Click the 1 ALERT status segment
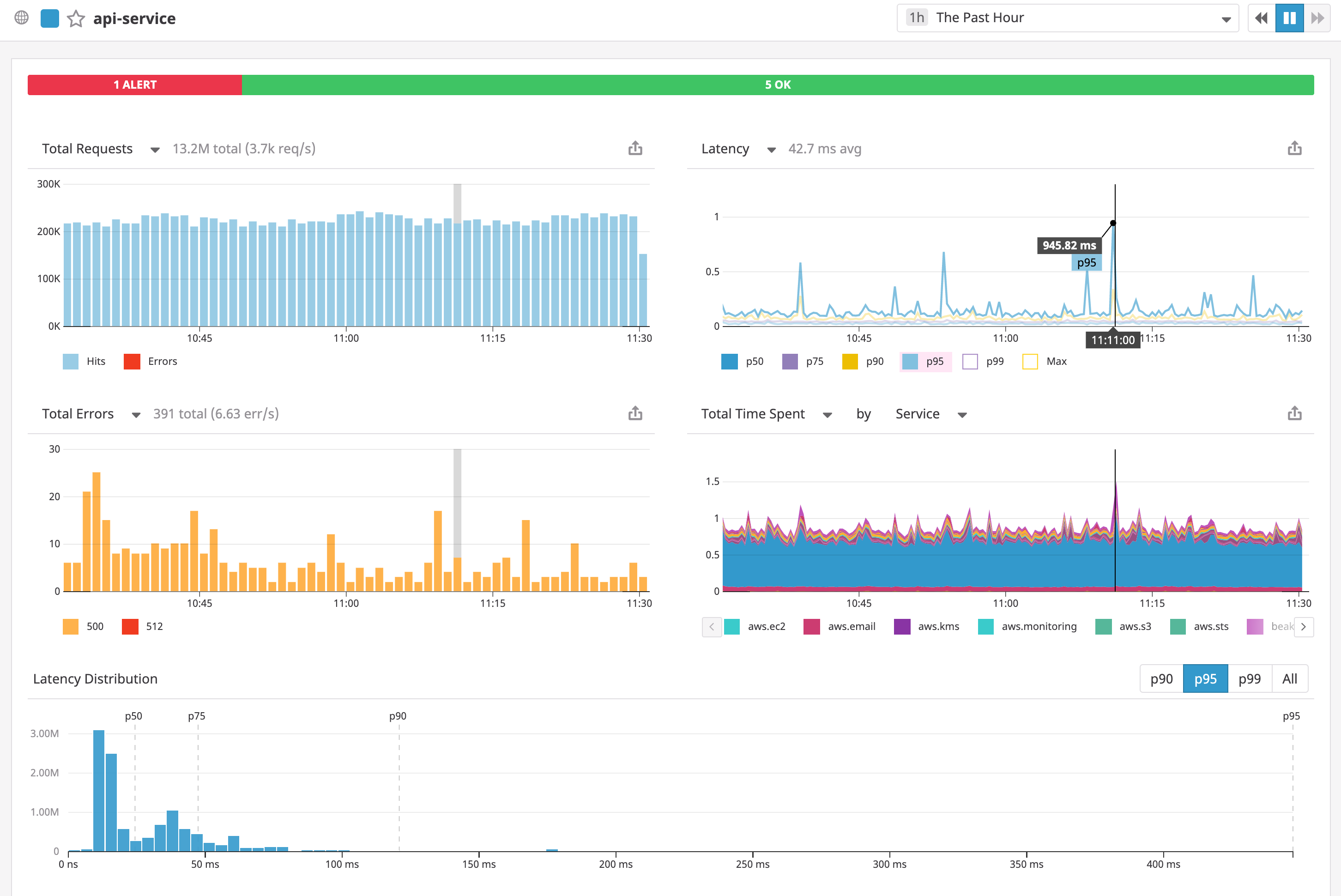The width and height of the screenshot is (1341, 896). click(135, 84)
